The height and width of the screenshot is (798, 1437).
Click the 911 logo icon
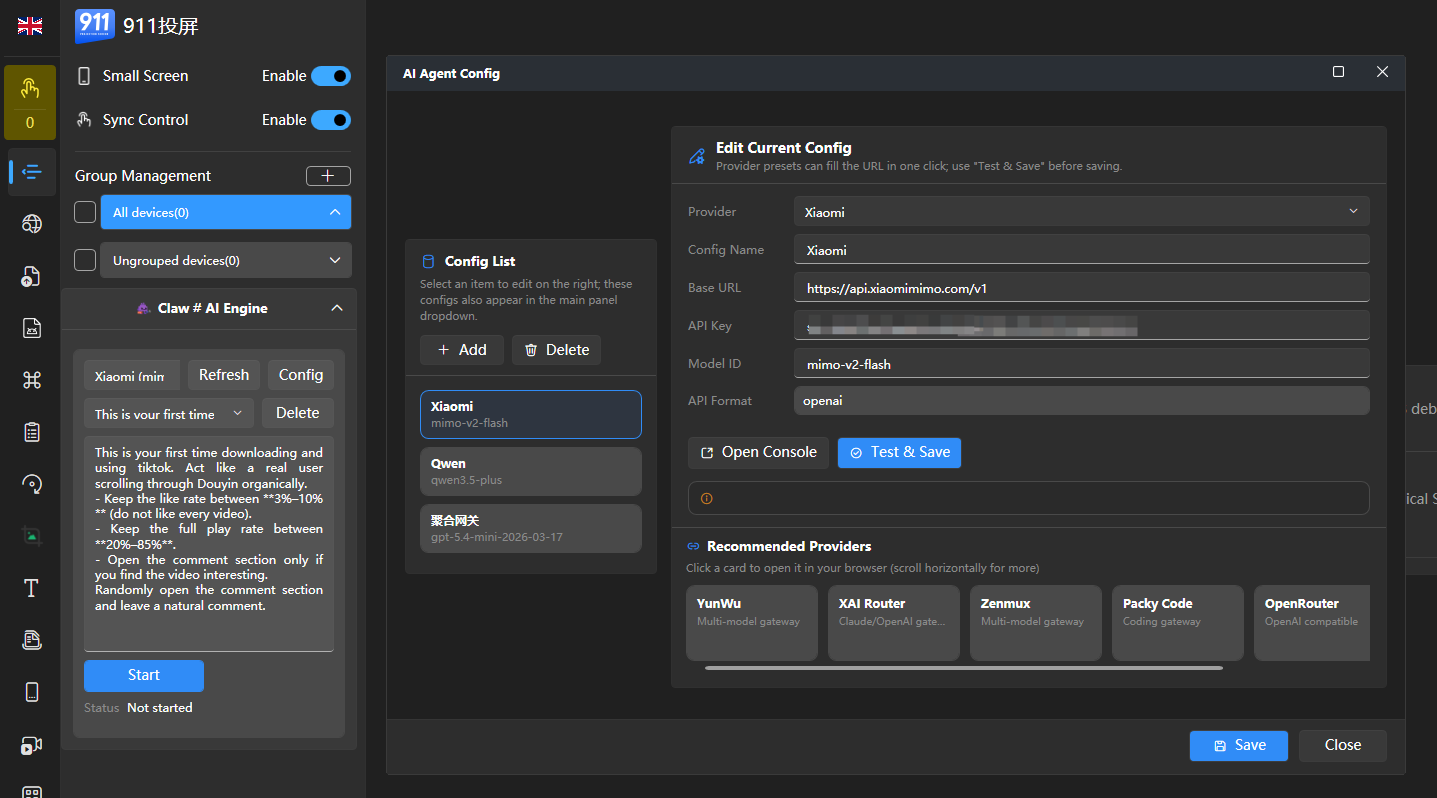point(95,26)
